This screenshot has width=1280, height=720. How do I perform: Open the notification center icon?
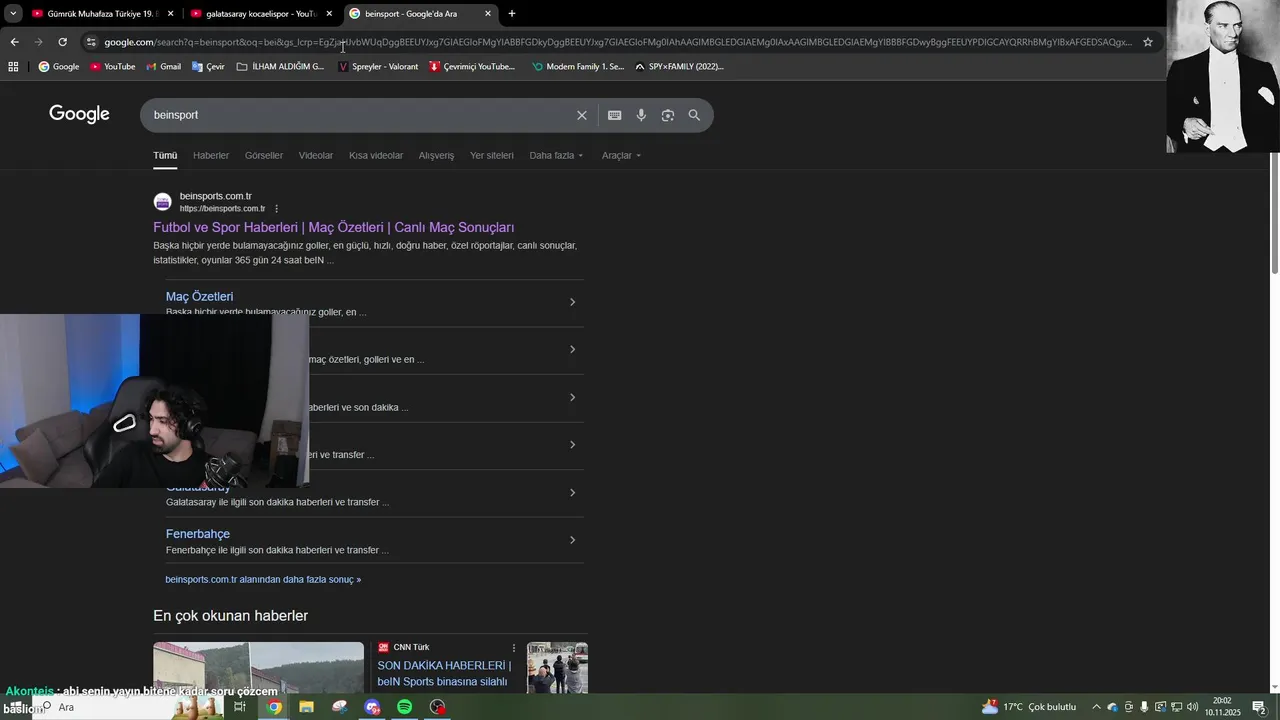pos(1259,707)
